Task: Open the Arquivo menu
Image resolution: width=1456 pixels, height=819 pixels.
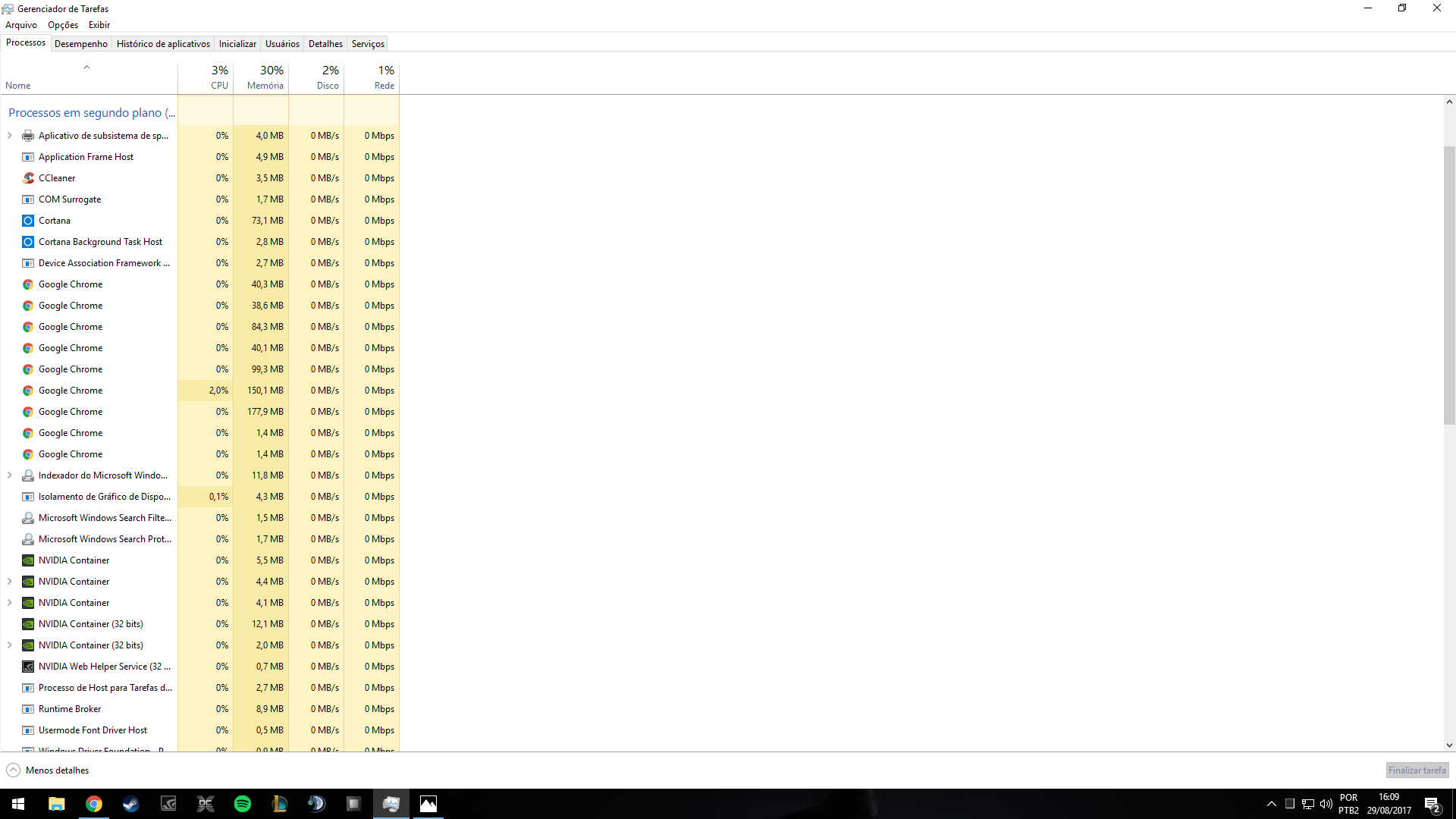Action: point(21,25)
